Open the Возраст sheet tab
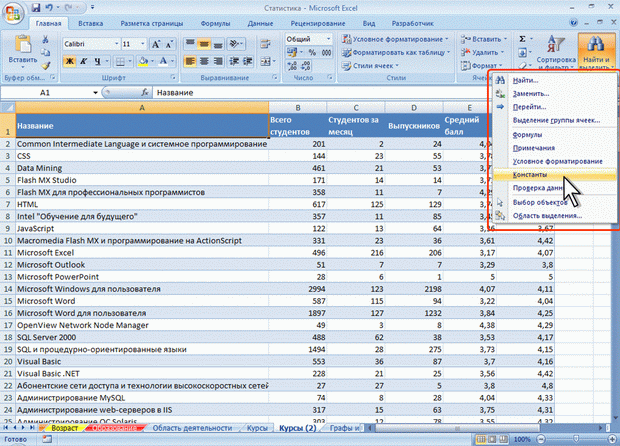Image resolution: width=620 pixels, height=446 pixels. pos(64,428)
